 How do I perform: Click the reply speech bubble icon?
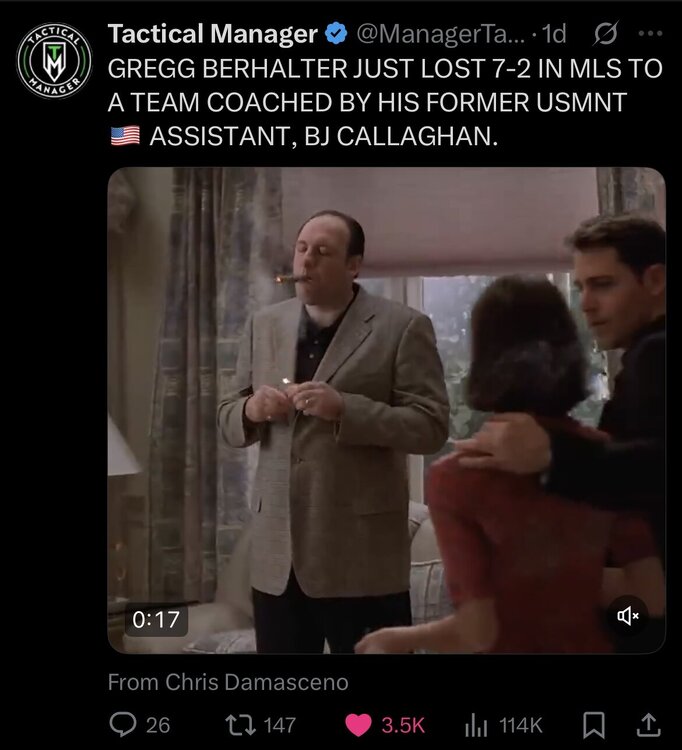tap(122, 725)
